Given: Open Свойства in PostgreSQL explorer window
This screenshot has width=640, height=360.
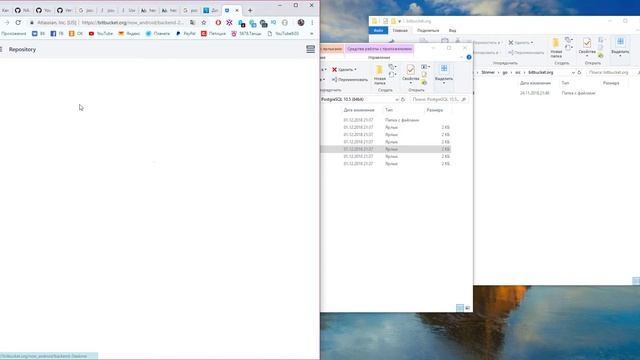Looking at the screenshot, I should (x=411, y=75).
